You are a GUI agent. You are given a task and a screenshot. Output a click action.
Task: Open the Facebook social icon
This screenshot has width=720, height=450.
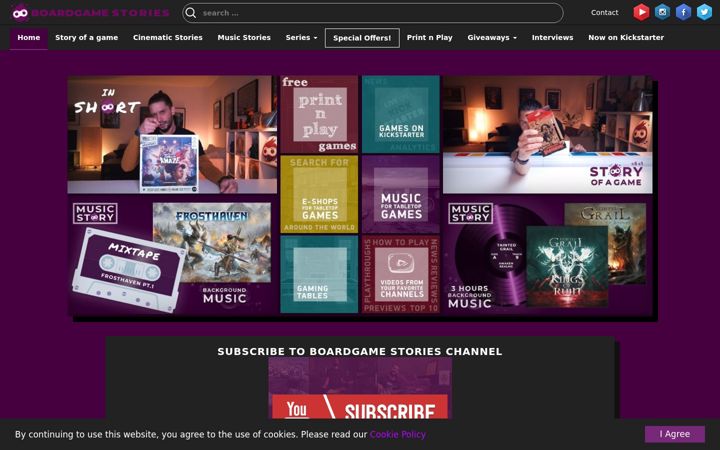point(683,12)
